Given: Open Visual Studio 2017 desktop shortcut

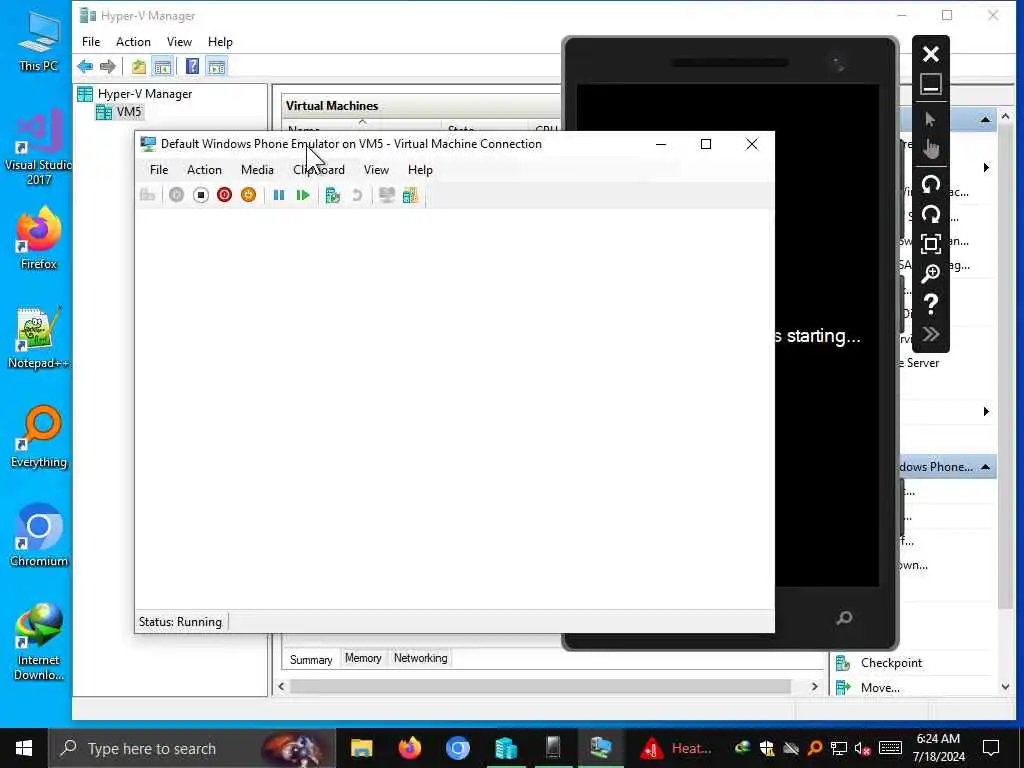Looking at the screenshot, I should pyautogui.click(x=38, y=148).
